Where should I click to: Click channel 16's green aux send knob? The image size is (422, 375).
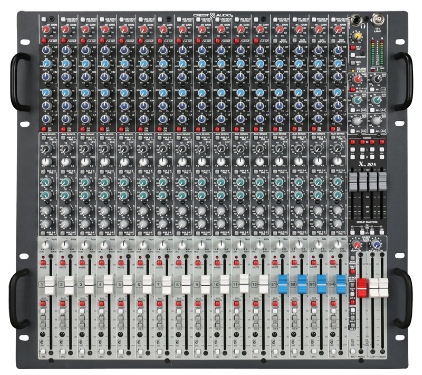[338, 182]
